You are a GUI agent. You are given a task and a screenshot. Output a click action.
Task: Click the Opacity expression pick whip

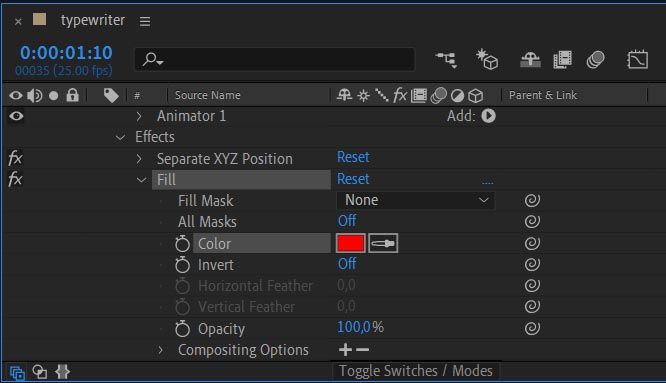[x=532, y=328]
